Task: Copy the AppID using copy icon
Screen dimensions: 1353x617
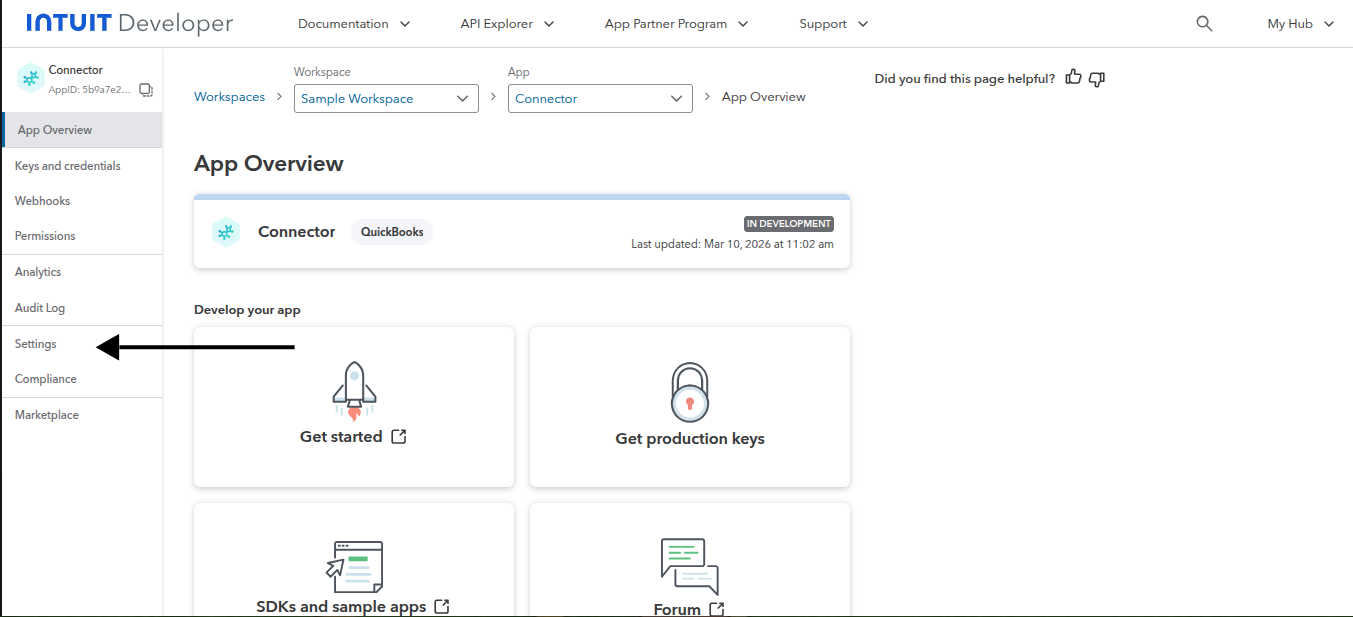Action: pos(146,90)
